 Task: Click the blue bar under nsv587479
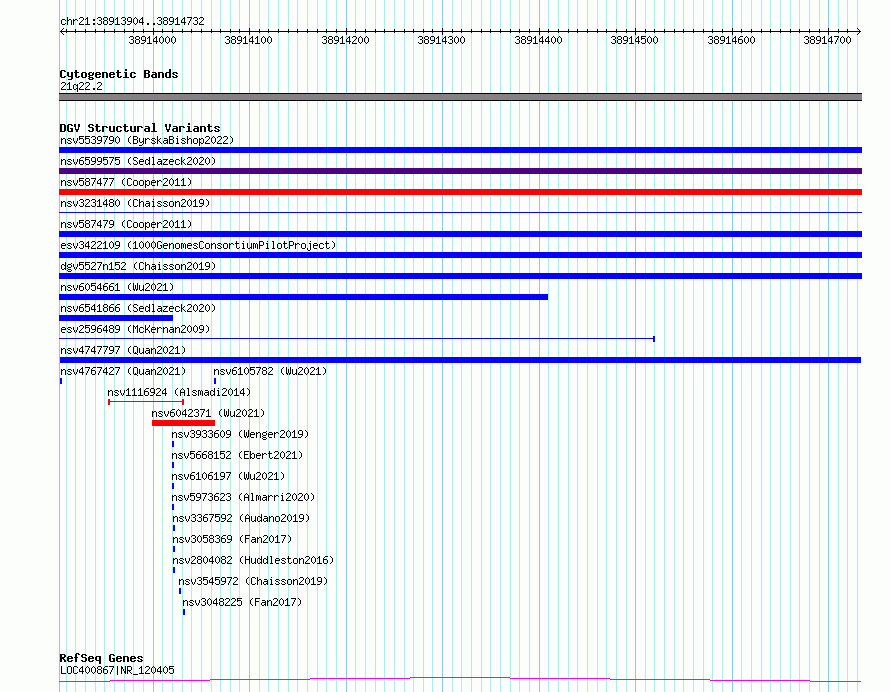[460, 234]
